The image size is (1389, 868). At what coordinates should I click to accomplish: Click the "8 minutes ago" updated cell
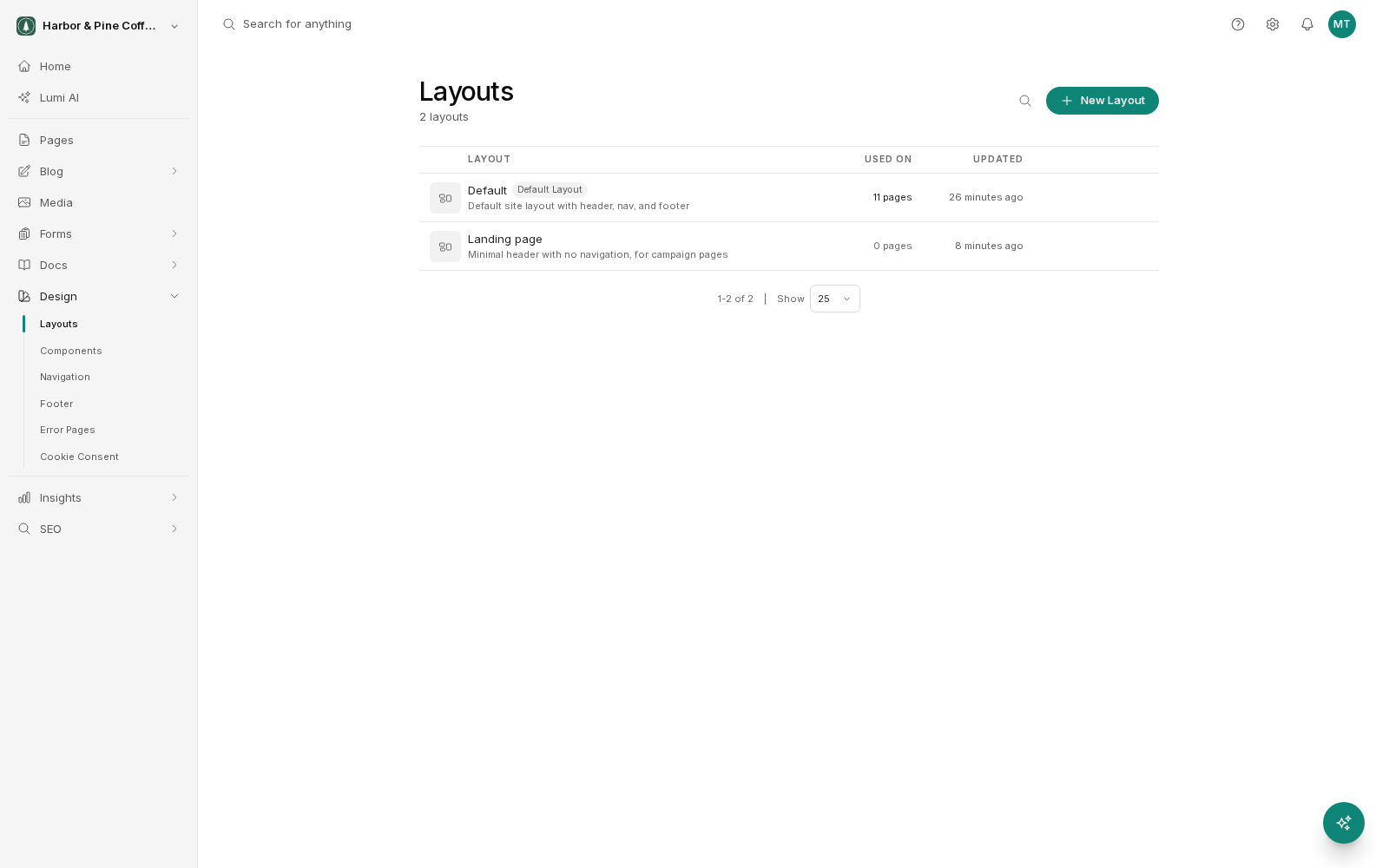click(989, 246)
